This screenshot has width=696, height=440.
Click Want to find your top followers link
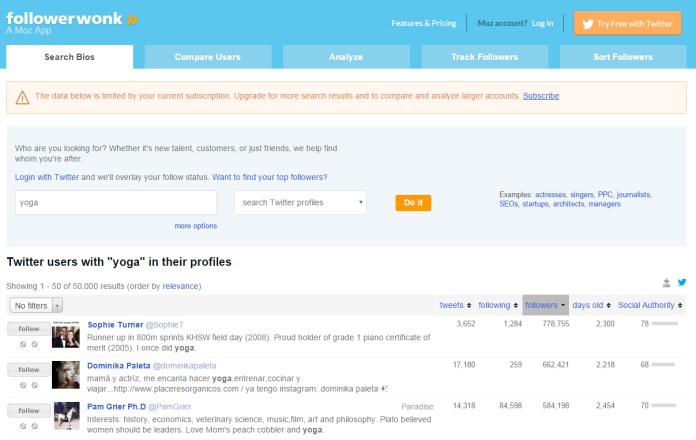pos(269,177)
